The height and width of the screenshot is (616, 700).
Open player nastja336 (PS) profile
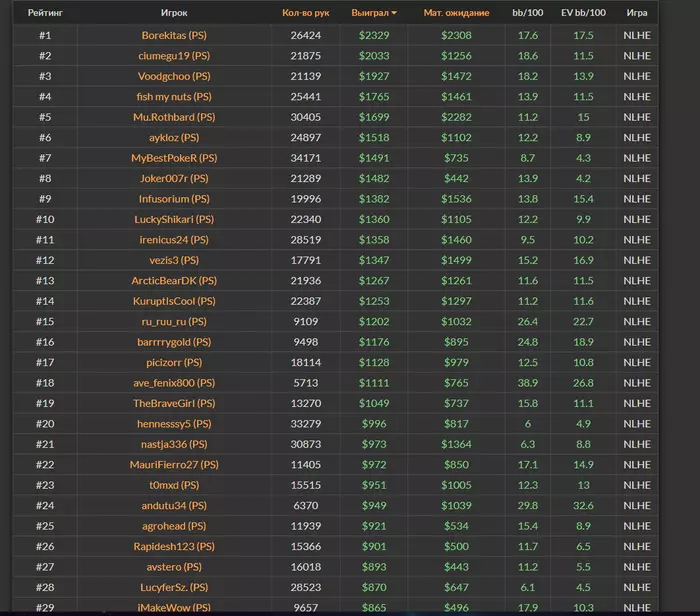coord(174,444)
